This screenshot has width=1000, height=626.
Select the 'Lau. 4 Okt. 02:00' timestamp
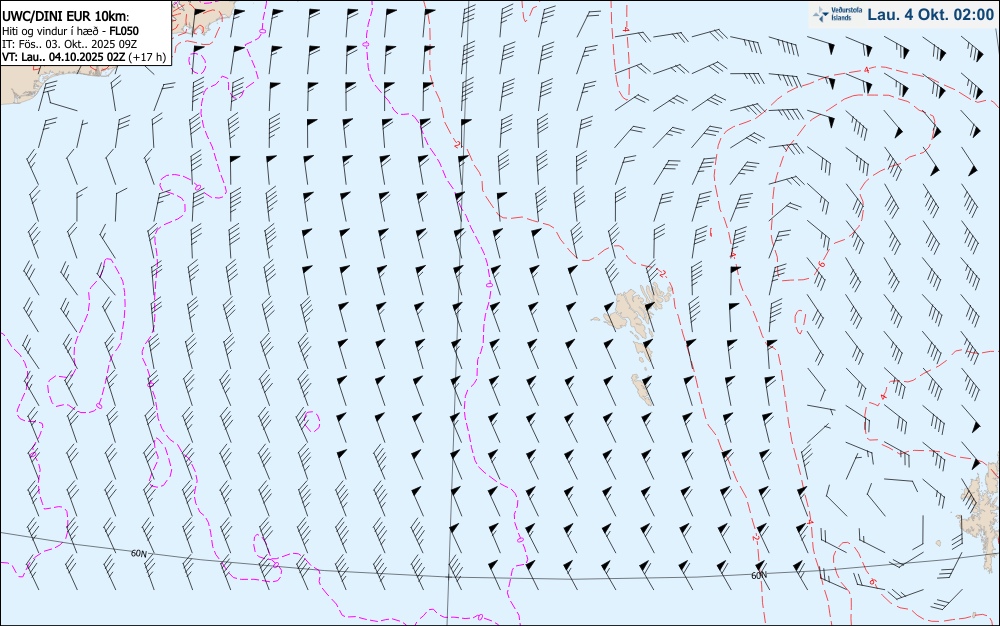click(930, 14)
